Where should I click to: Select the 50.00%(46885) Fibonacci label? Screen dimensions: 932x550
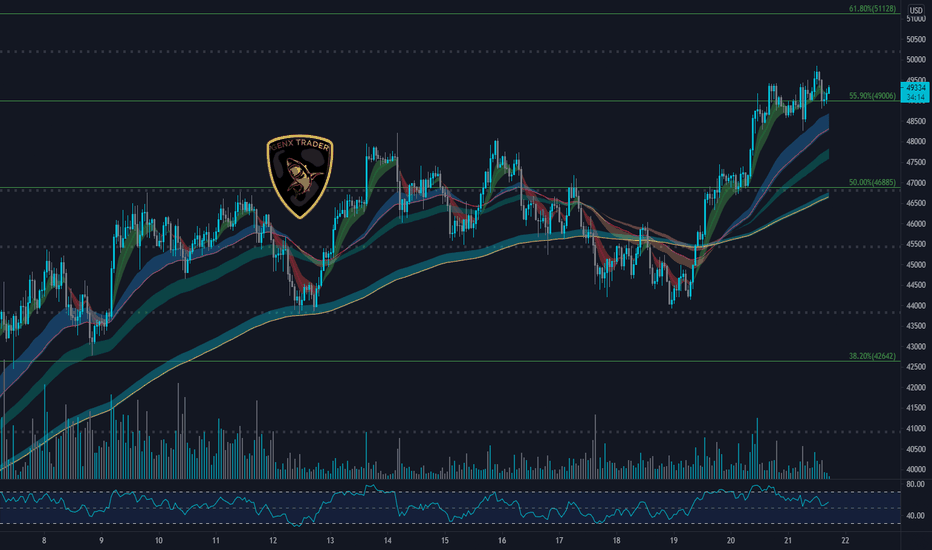[872, 183]
